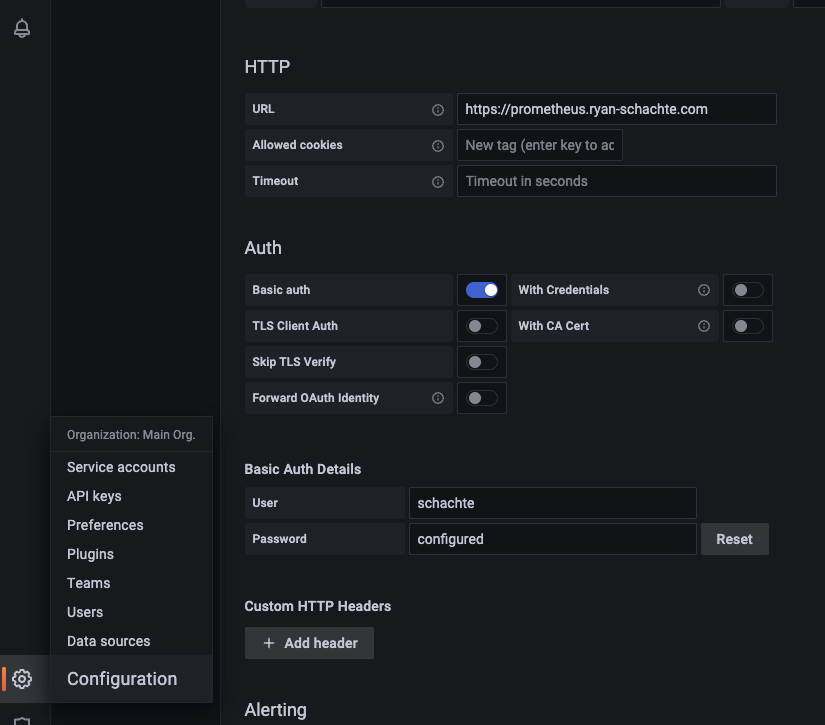Focus the Basic Auth User field
Screen dimensions: 825x725
click(x=552, y=503)
